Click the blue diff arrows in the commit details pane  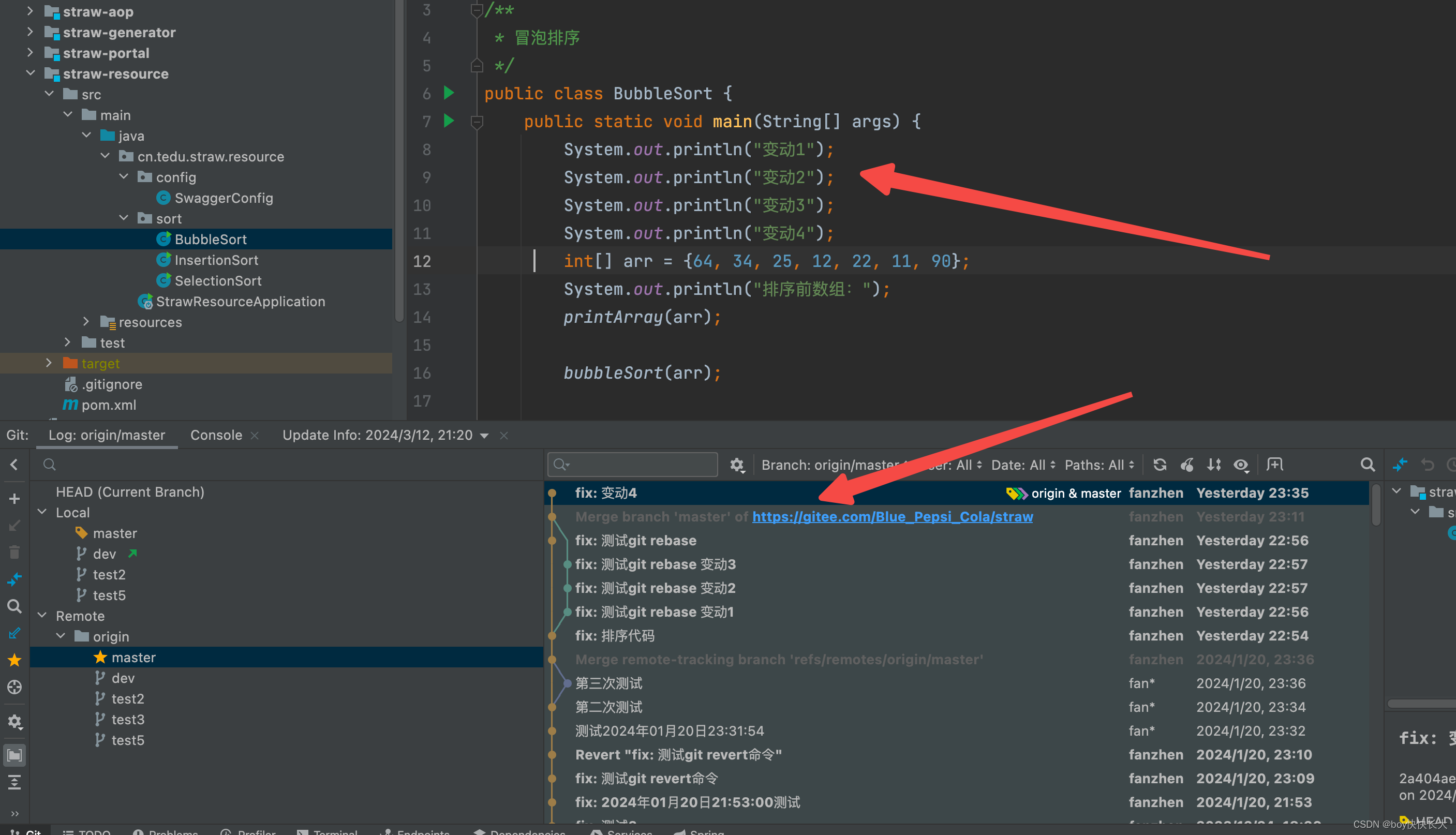pos(1400,465)
